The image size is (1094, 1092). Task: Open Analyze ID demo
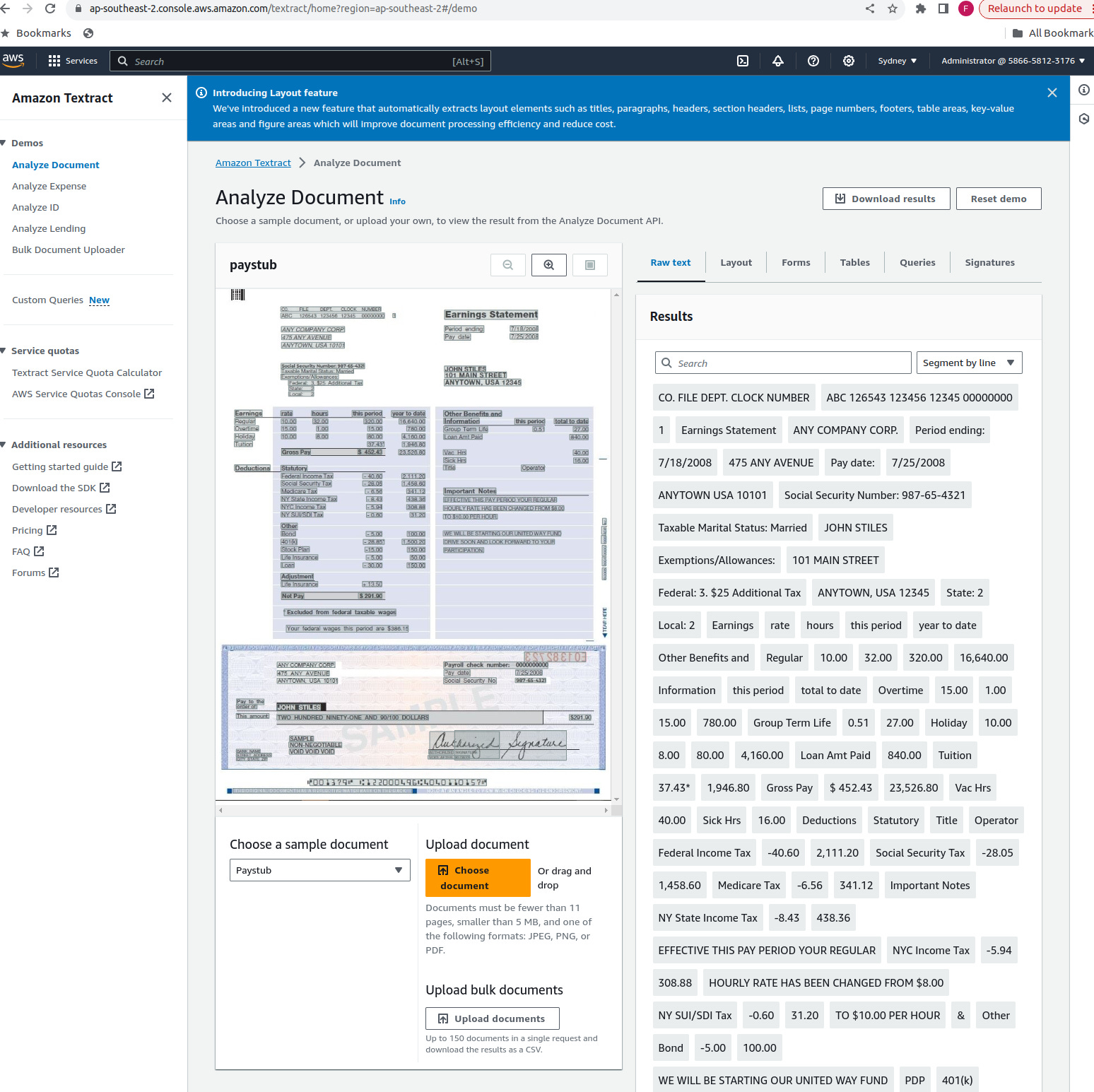(x=35, y=207)
